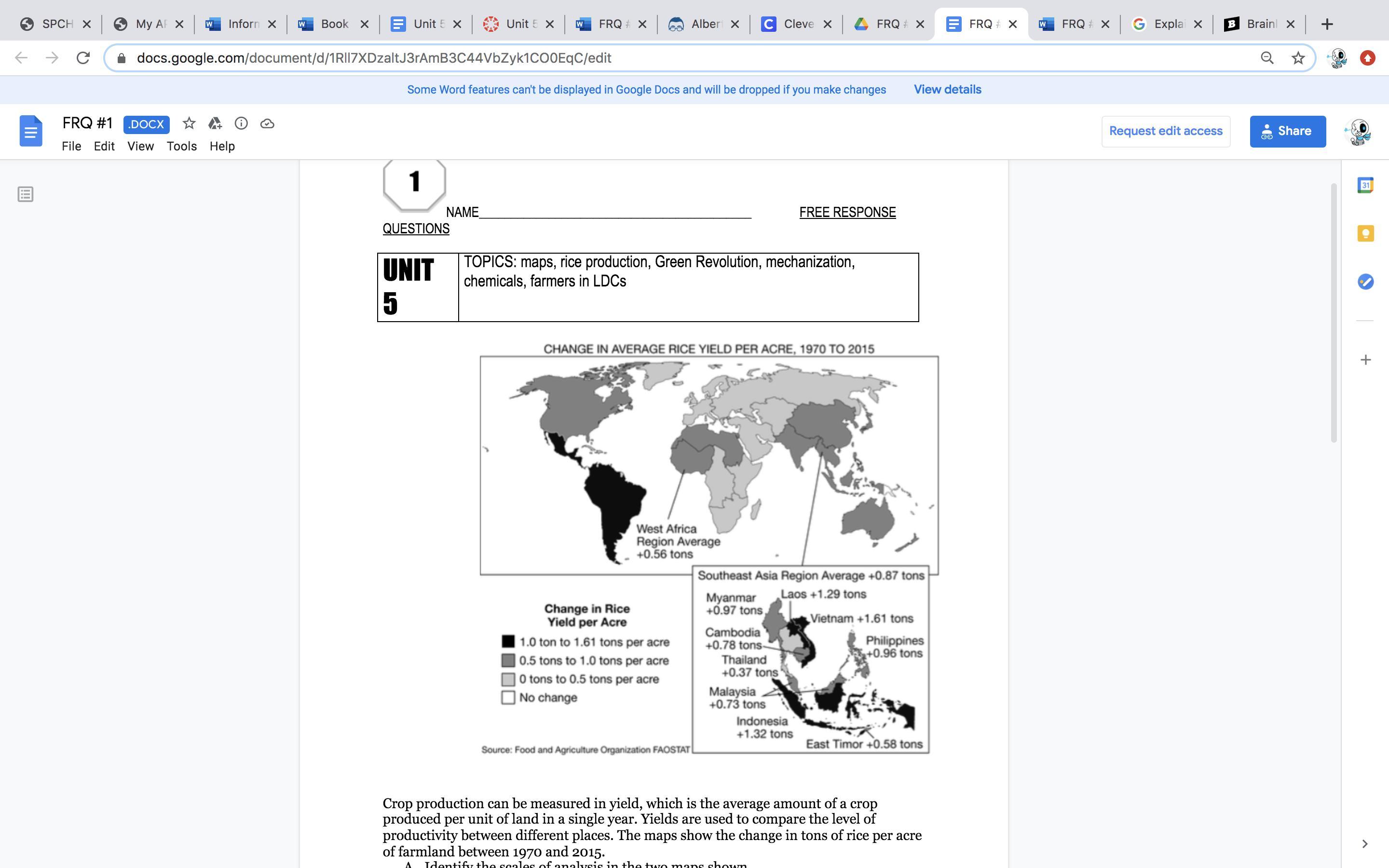Open Google Keep side panel

(x=1365, y=234)
